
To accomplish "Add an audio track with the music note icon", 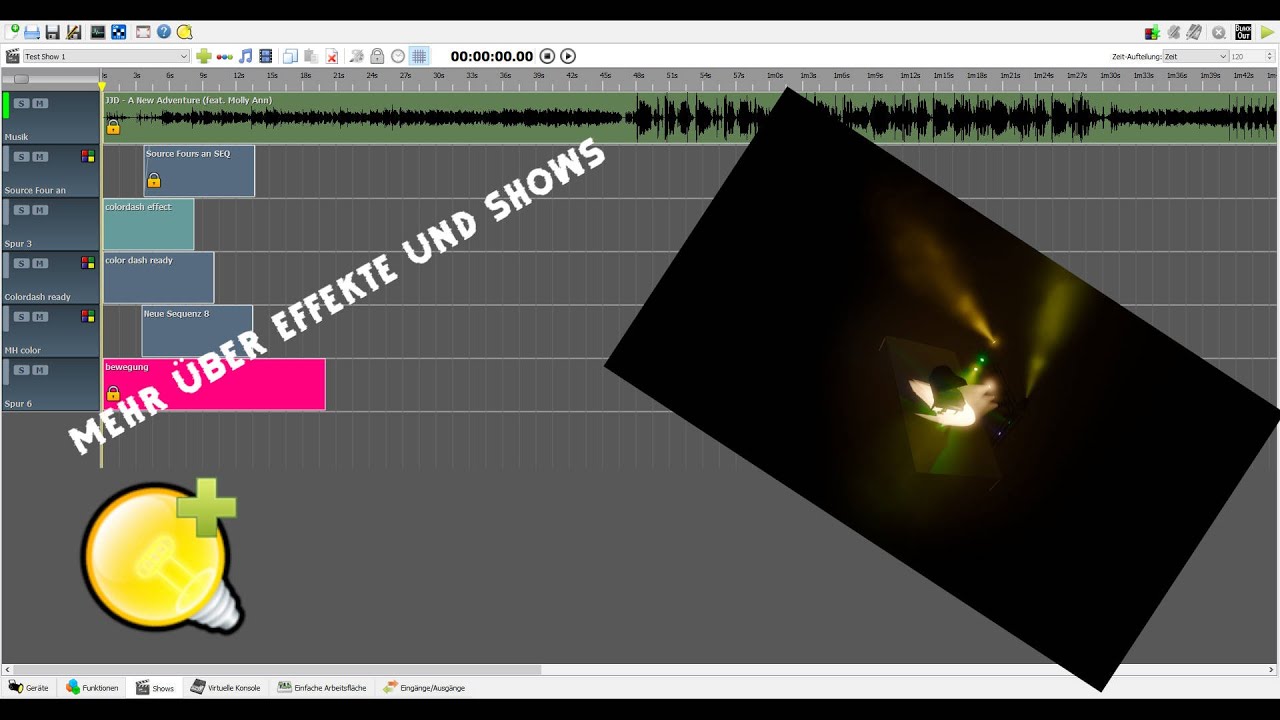I will click(246, 56).
